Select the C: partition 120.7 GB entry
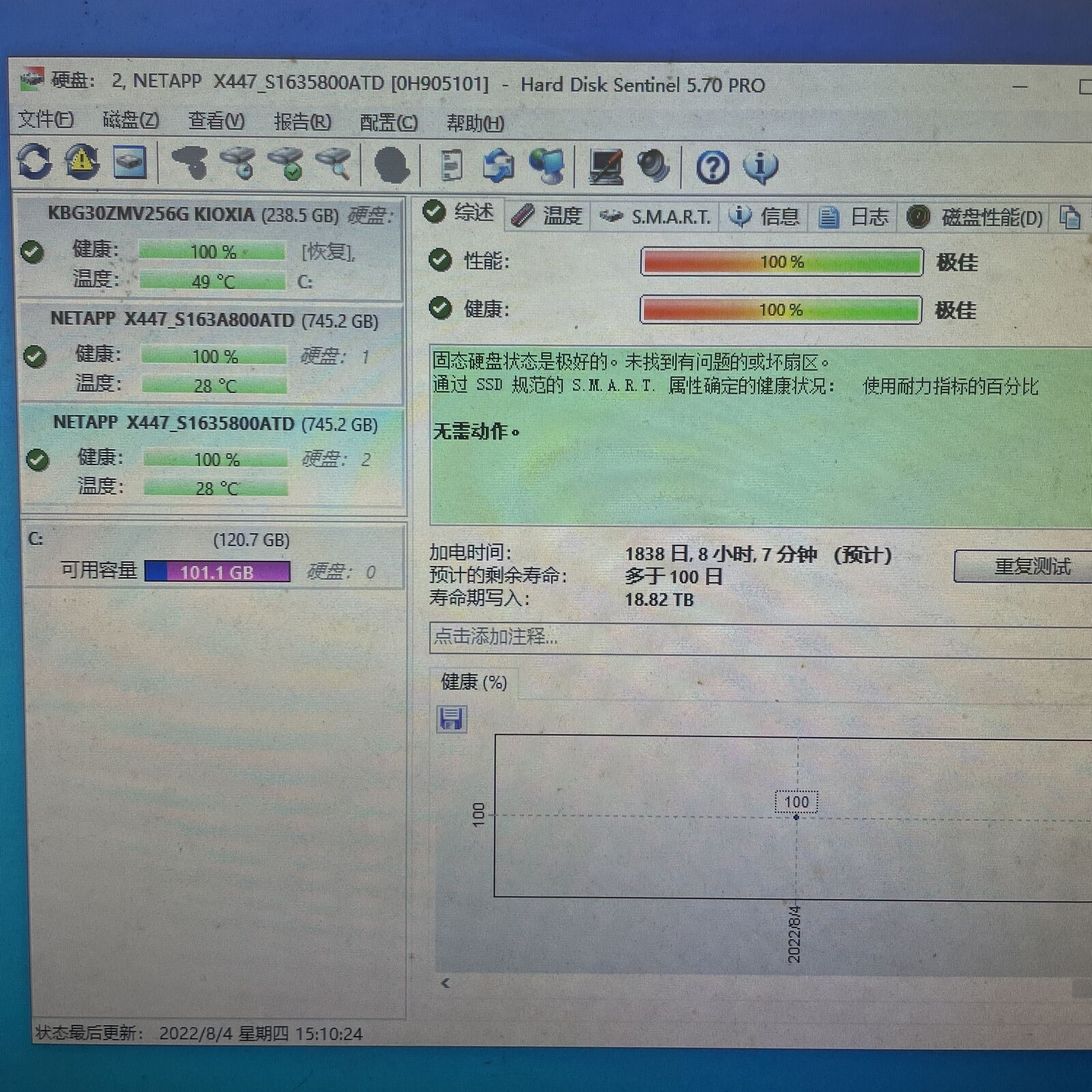 pos(215,556)
